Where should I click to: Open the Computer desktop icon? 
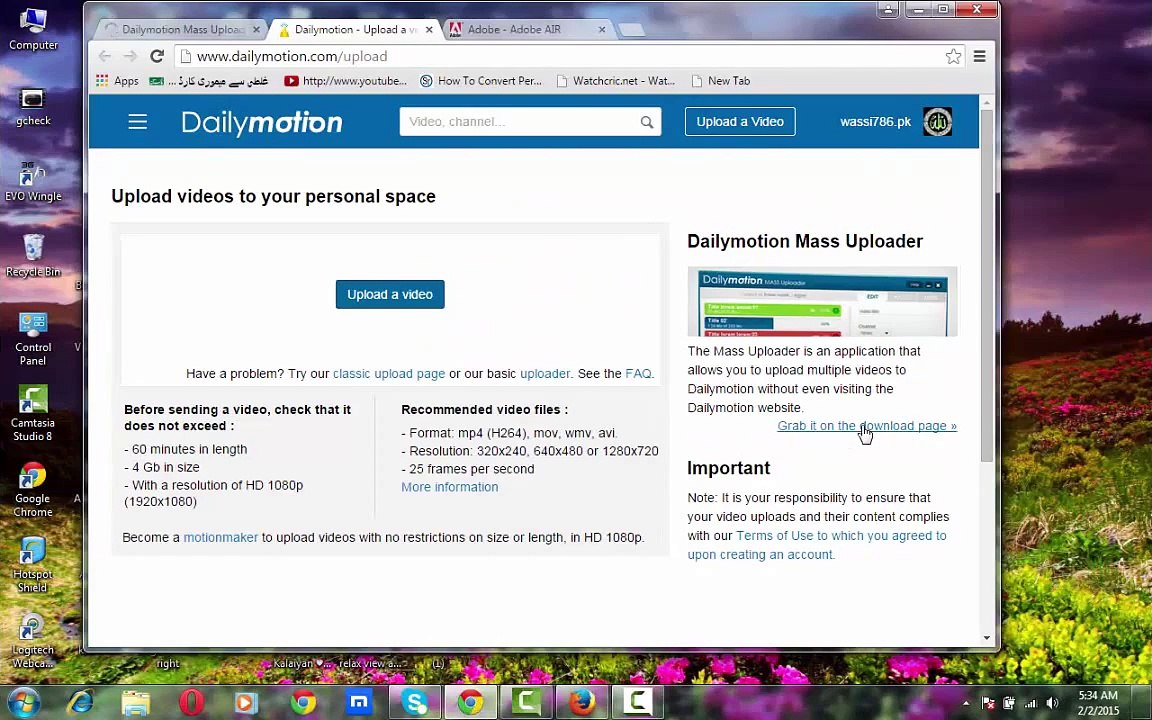[x=33, y=29]
